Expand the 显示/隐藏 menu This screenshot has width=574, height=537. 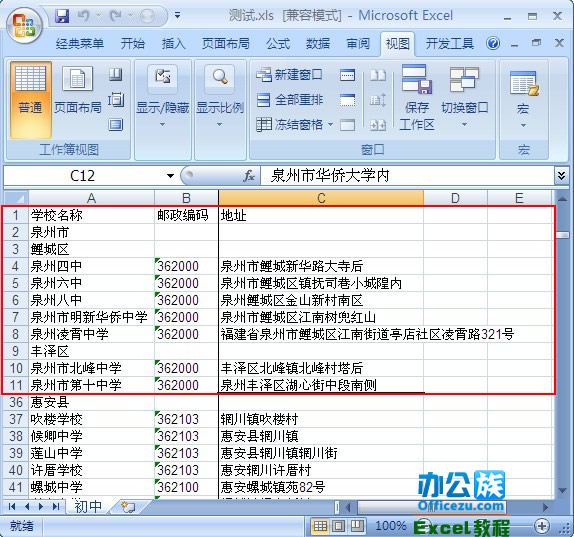point(162,97)
